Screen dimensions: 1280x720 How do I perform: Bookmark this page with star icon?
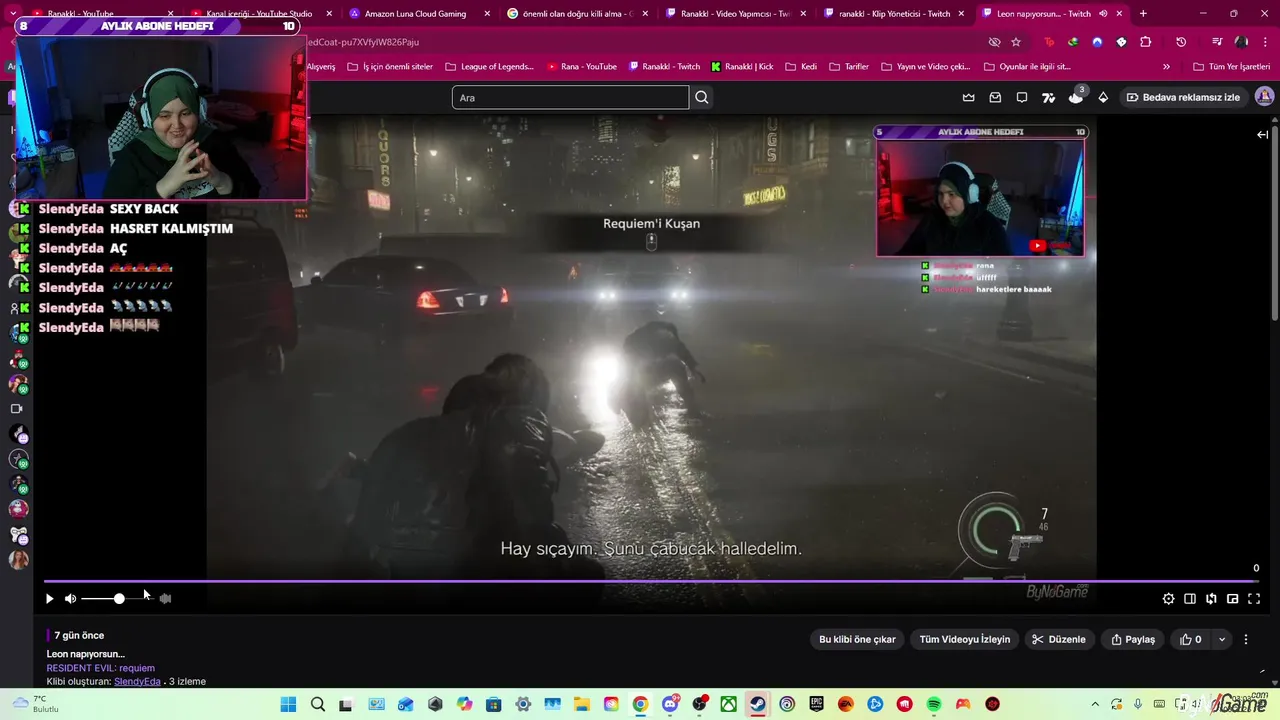pos(1016,42)
